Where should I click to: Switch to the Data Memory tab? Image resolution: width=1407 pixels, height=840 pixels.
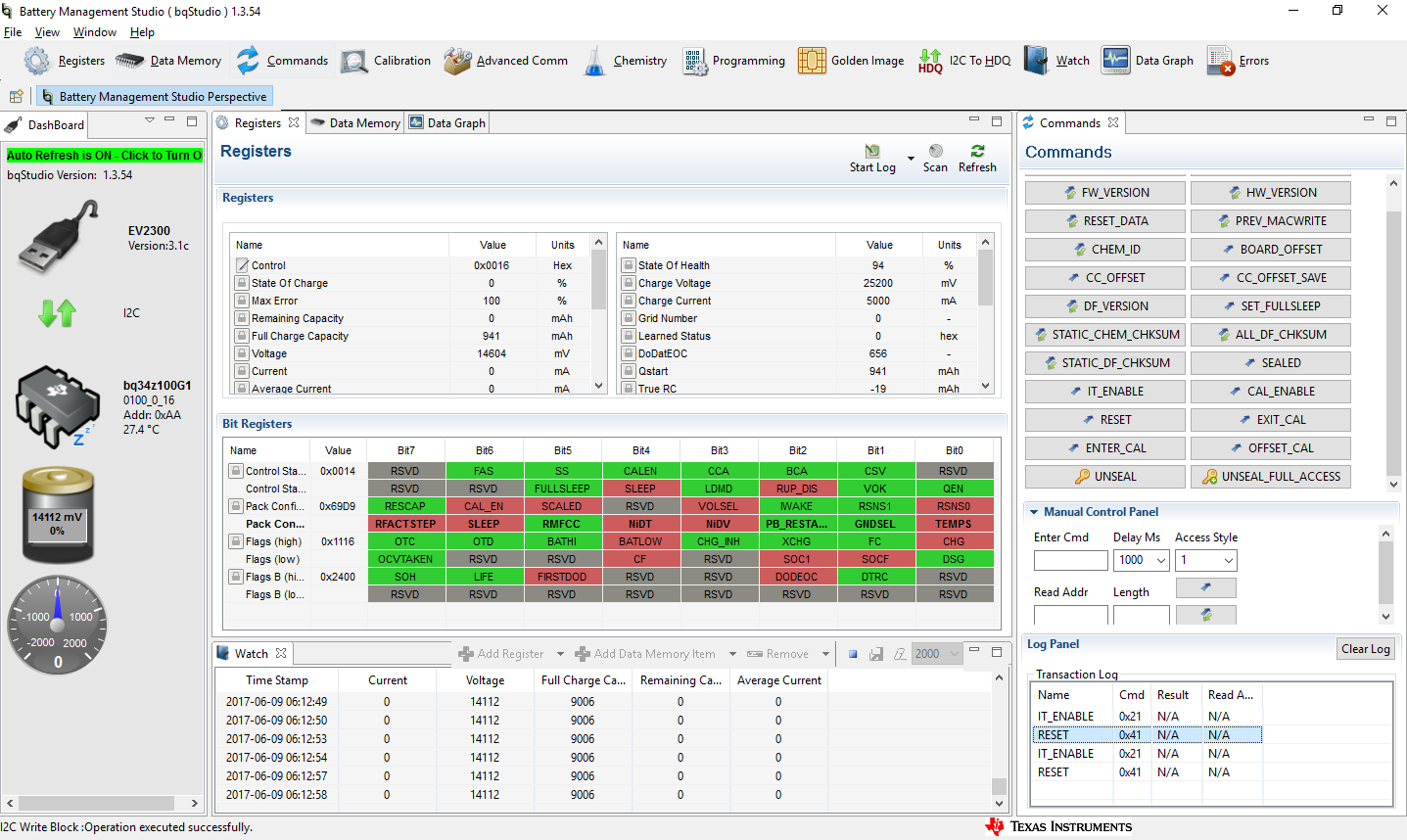tap(355, 123)
